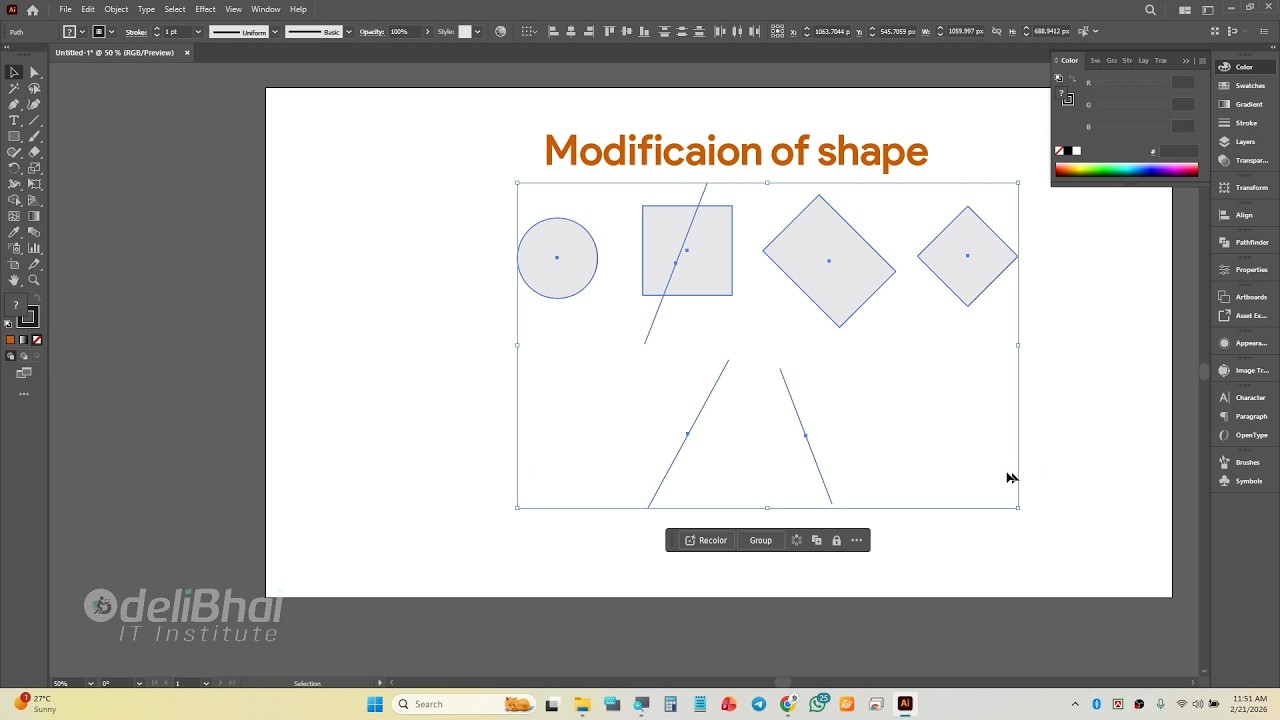The height and width of the screenshot is (720, 1280).
Task: Select the Magic Wand tool
Action: click(14, 88)
